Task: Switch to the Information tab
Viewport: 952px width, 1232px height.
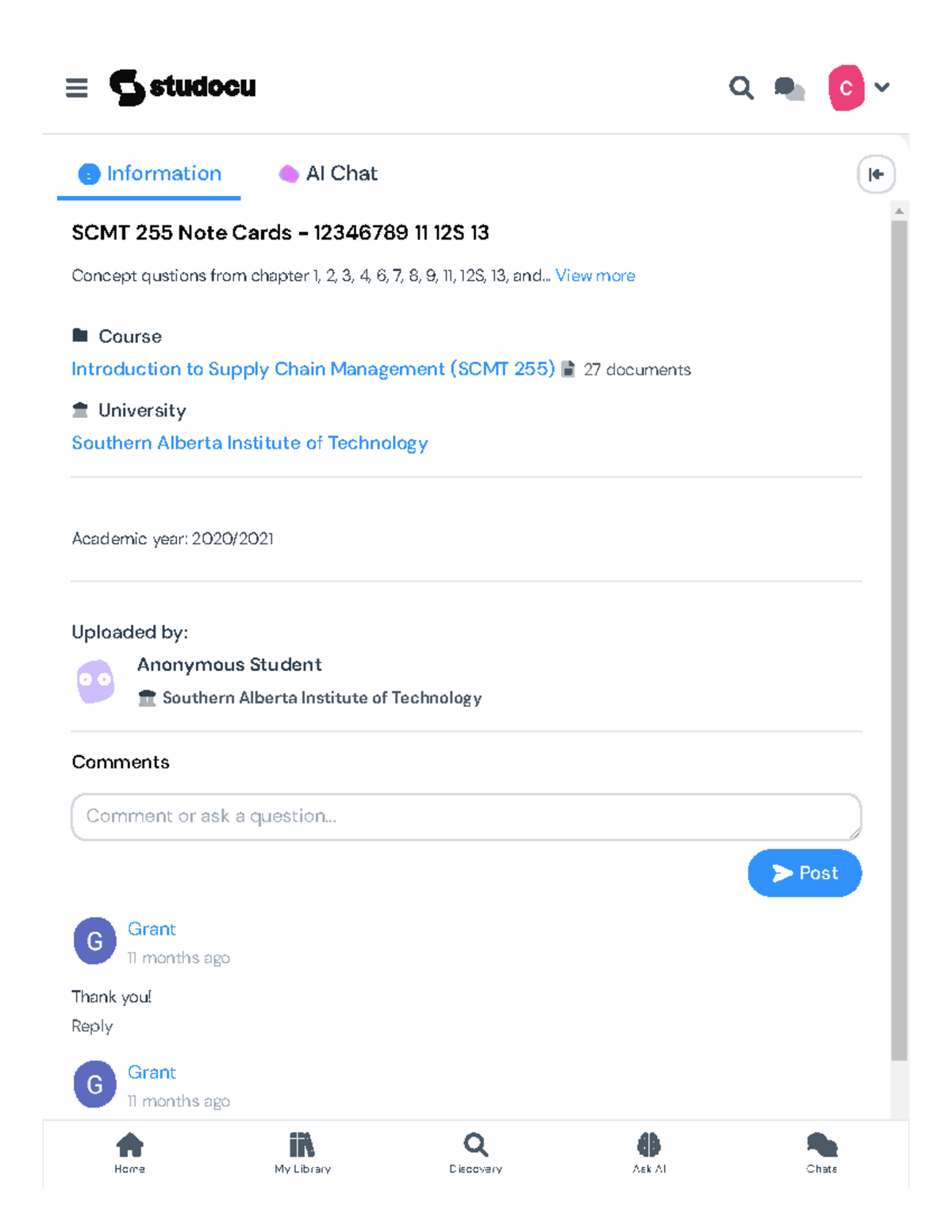Action: click(149, 174)
